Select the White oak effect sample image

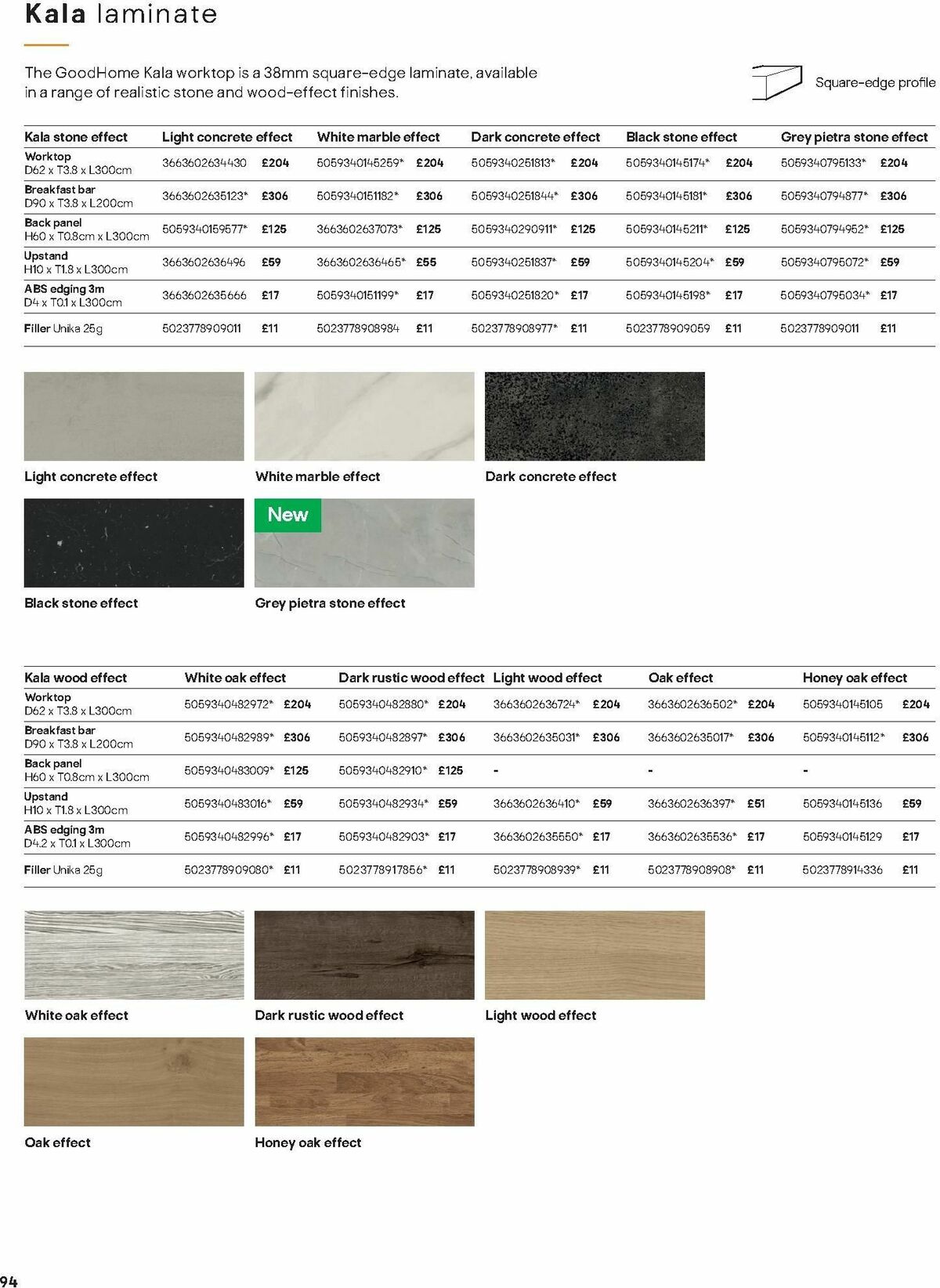134,955
